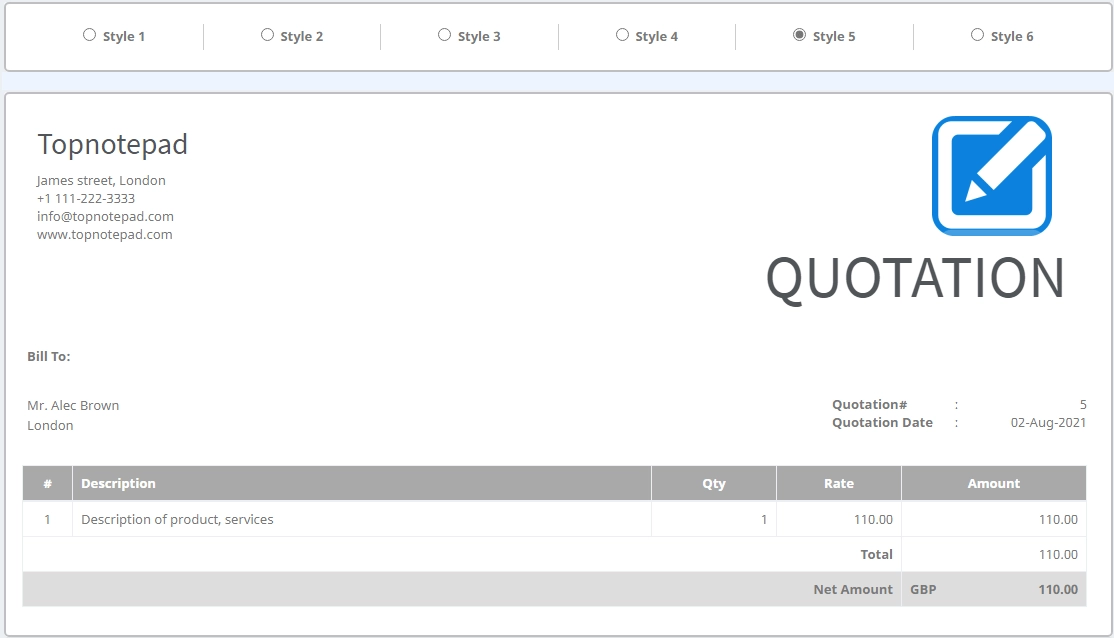Click the GBP currency code
1114x638 pixels.
tap(923, 589)
